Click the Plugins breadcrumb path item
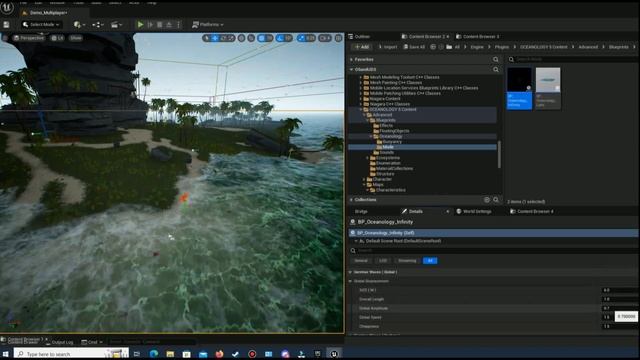640x360 pixels. [x=502, y=47]
